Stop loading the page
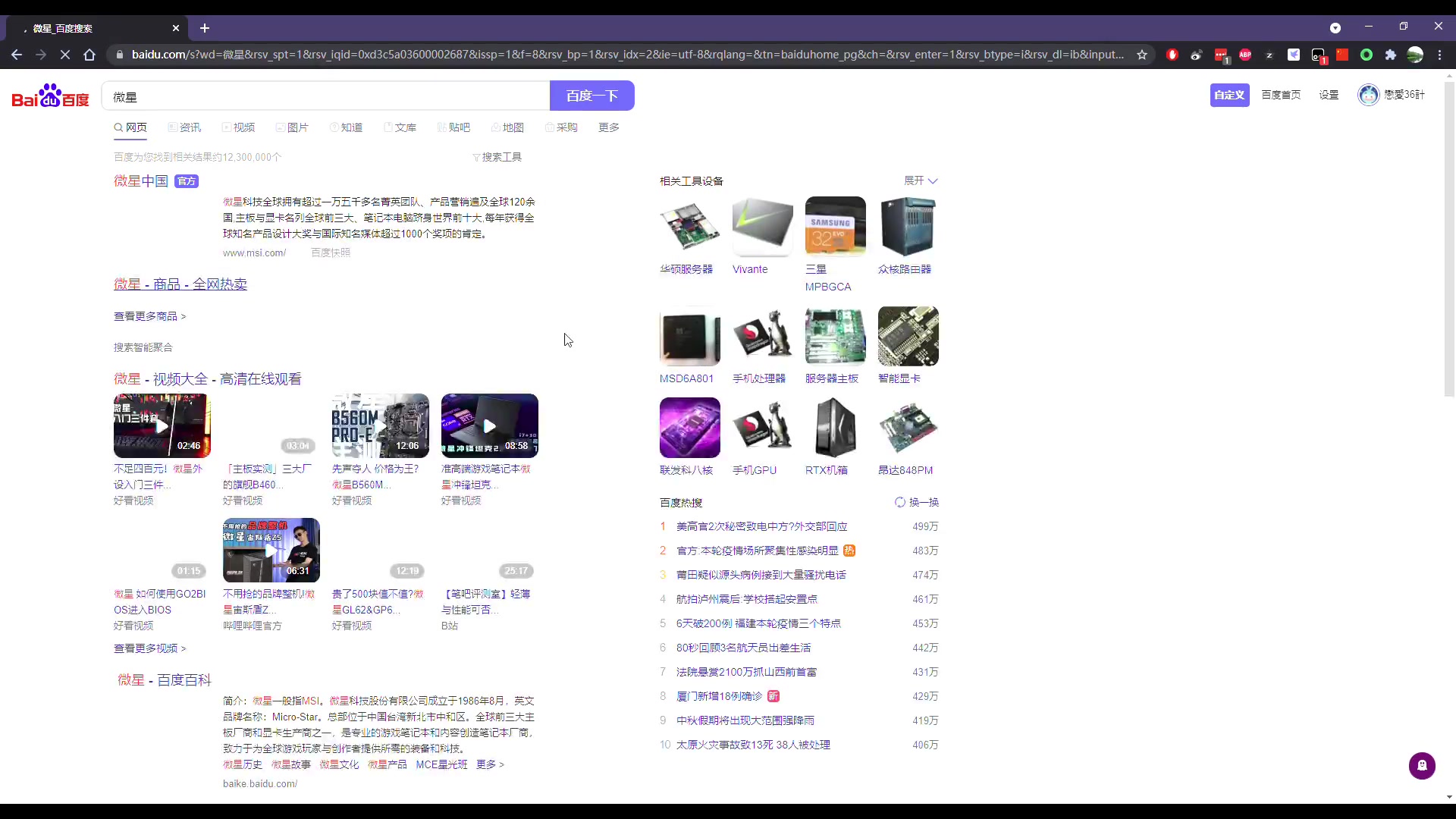This screenshot has height=819, width=1456. point(65,55)
